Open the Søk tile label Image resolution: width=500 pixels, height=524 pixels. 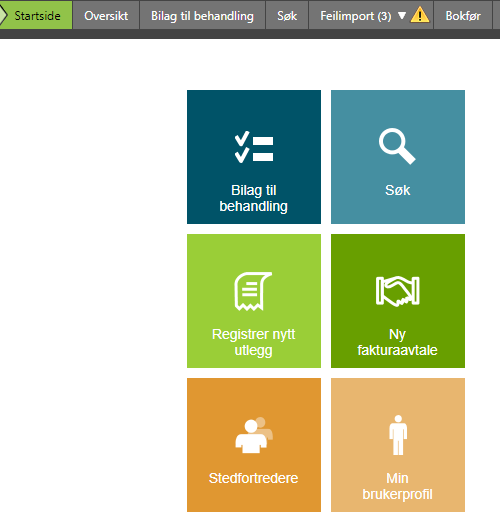pos(397,190)
